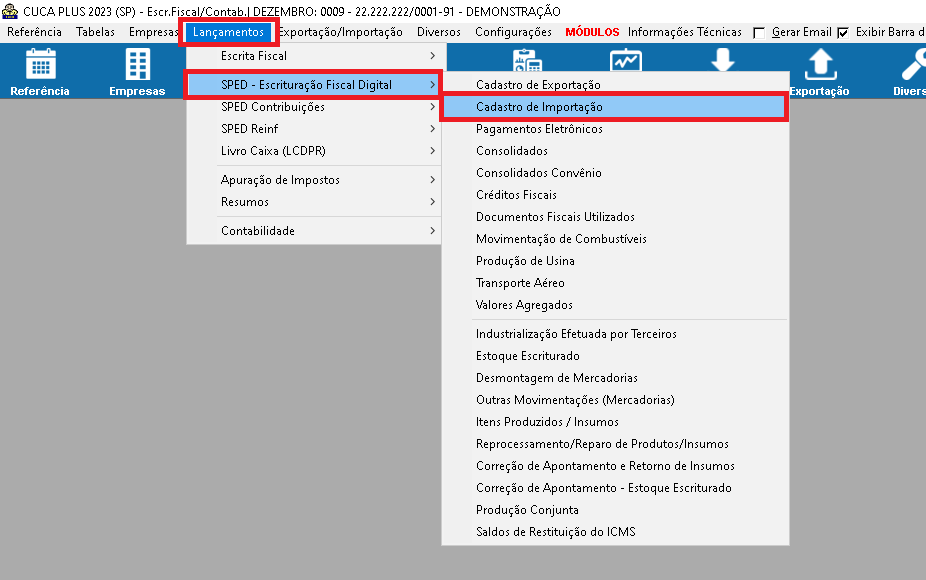926x580 pixels.
Task: Expand the SPED Contribuições submenu
Action: (314, 107)
